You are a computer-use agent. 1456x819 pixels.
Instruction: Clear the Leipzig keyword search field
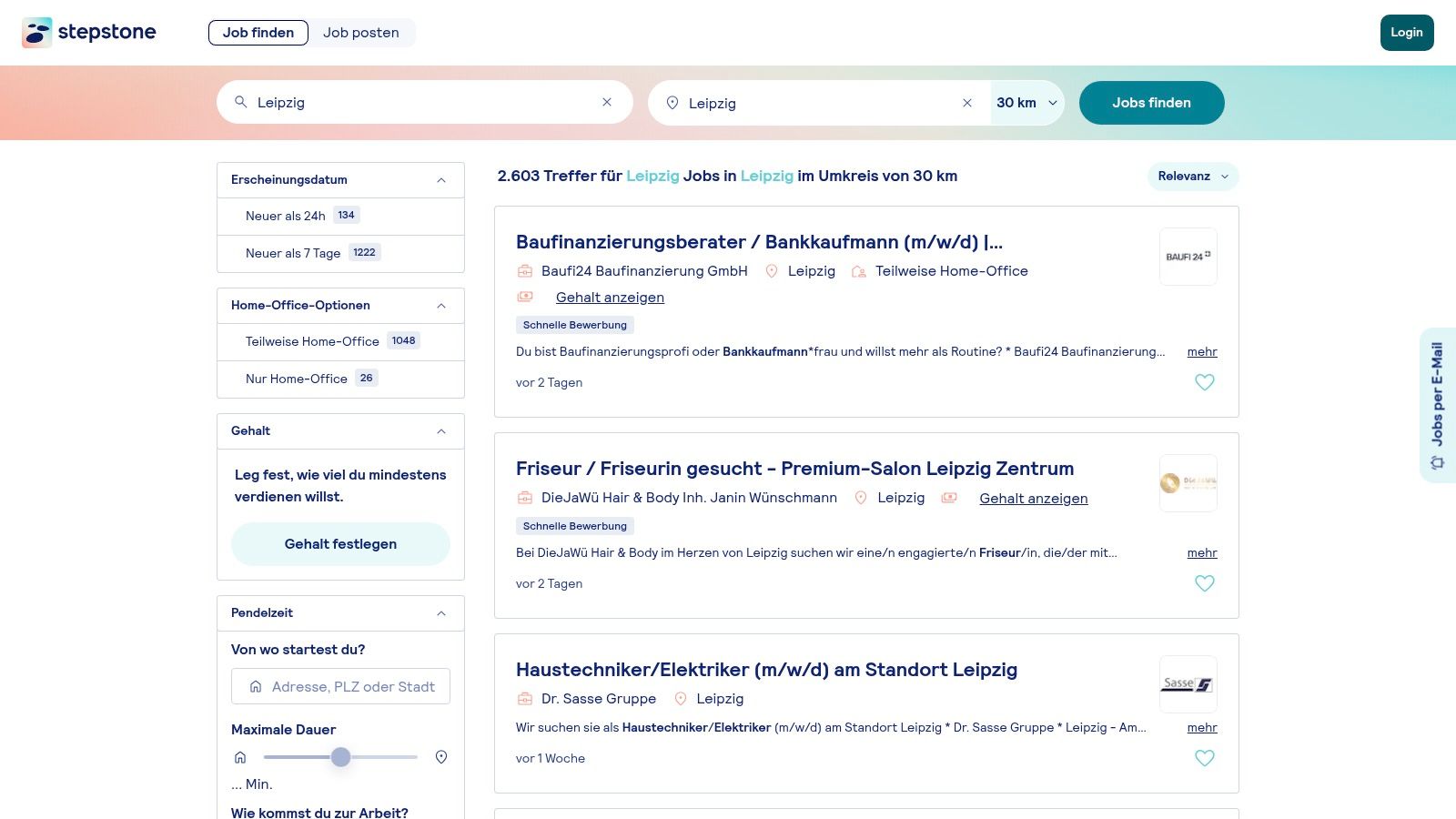pos(607,102)
